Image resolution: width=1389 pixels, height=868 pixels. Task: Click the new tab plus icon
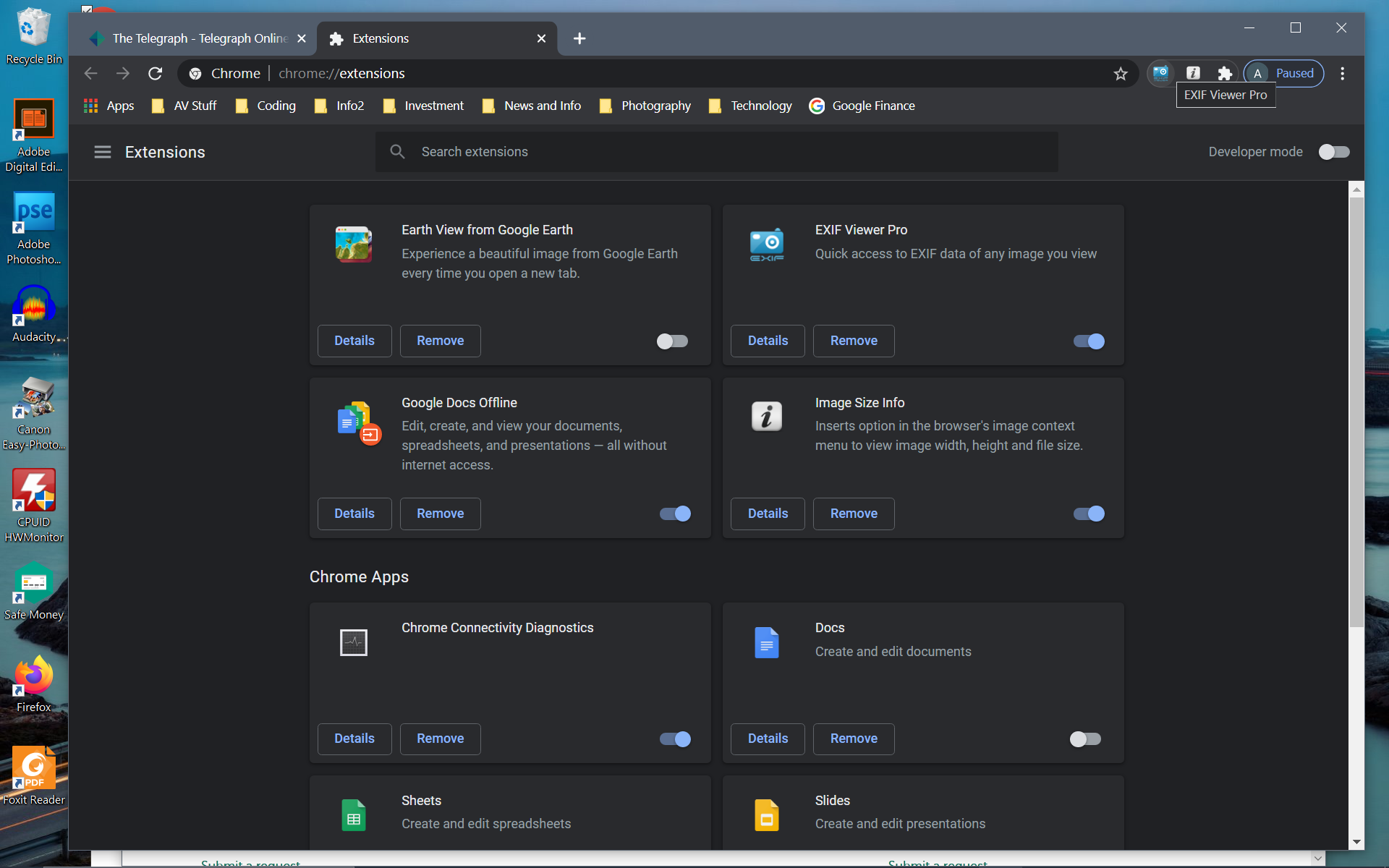(x=579, y=38)
